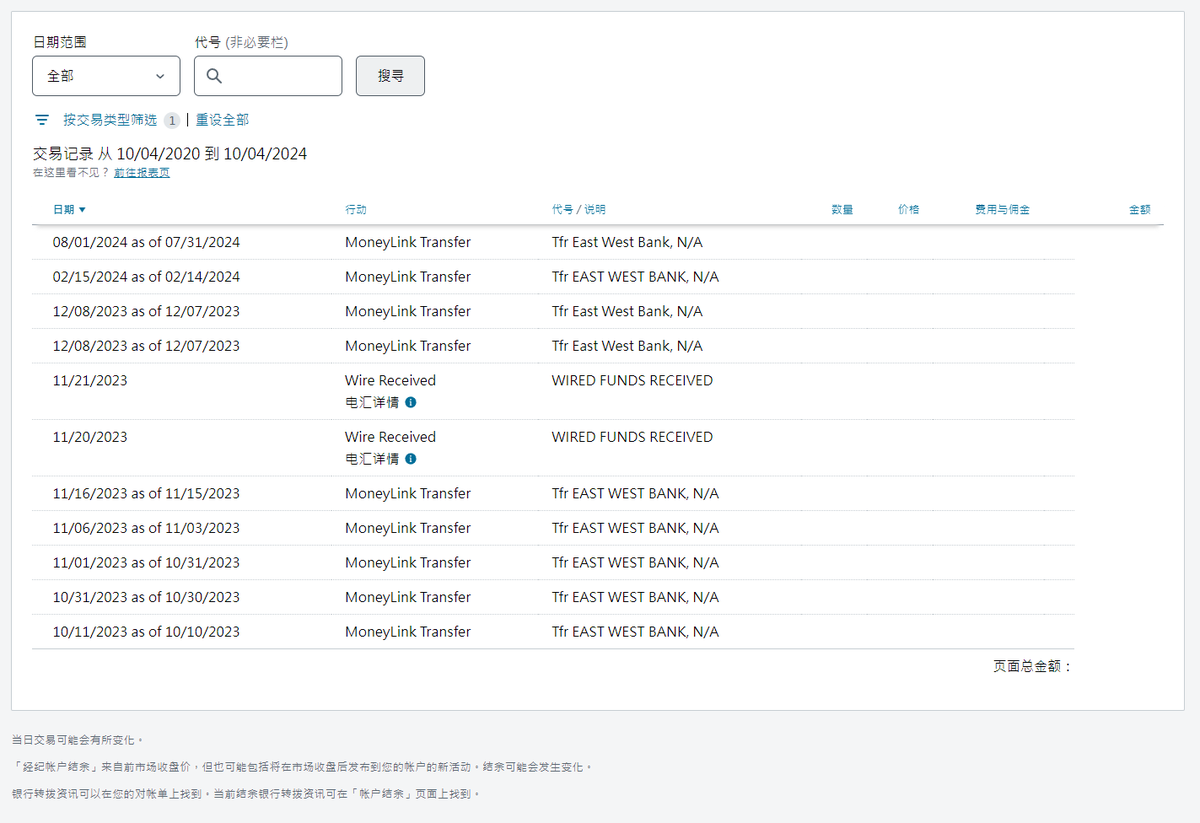This screenshot has width=1200, height=823.
Task: Click WIRED FUNDS RECEIVED for 11/20/2023
Action: 632,437
